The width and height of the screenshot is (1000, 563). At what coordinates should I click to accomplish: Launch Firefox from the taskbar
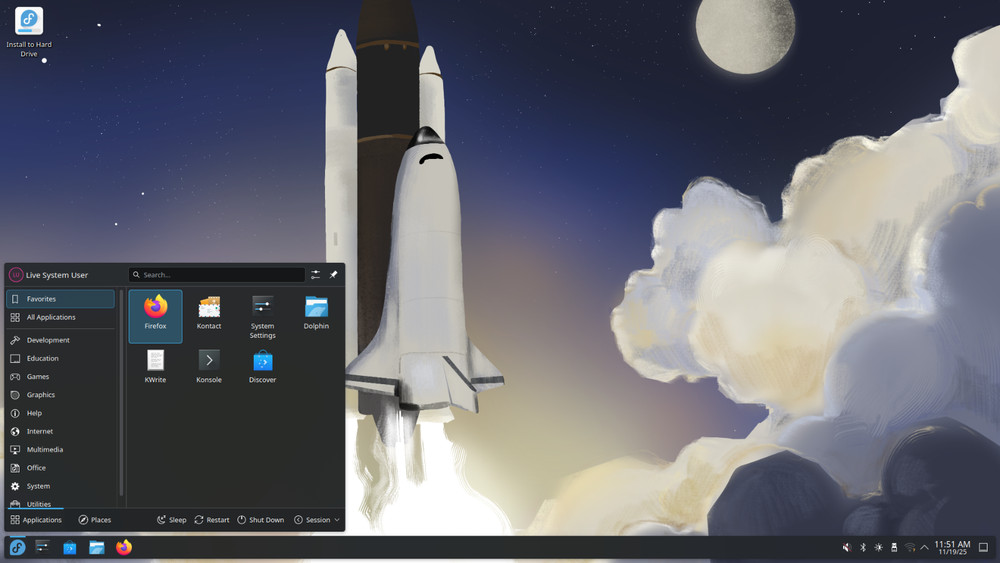pyautogui.click(x=124, y=547)
